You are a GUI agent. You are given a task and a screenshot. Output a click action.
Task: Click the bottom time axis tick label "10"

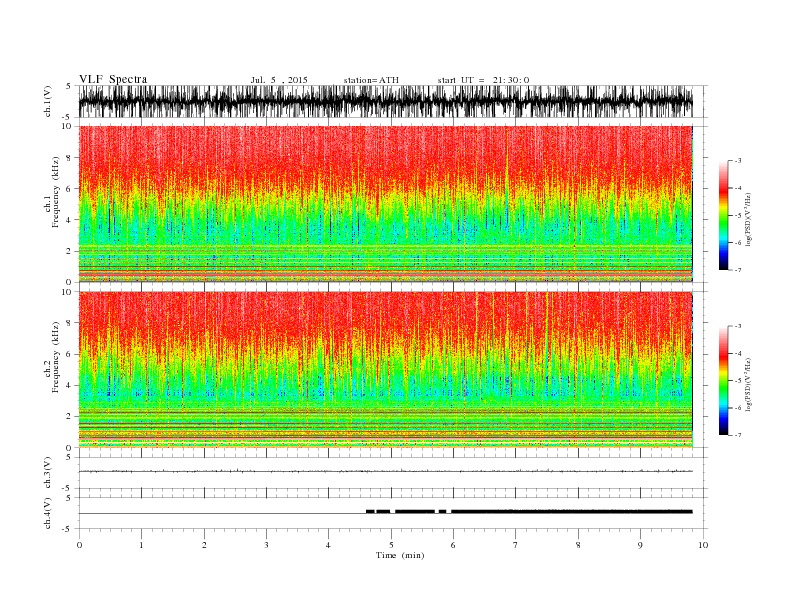[x=703, y=545]
